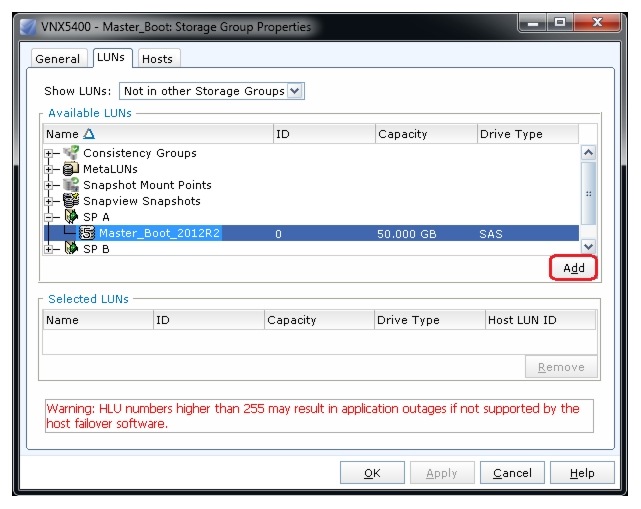Open the Hosts tab
Screen dimensions: 641x509
point(157,59)
